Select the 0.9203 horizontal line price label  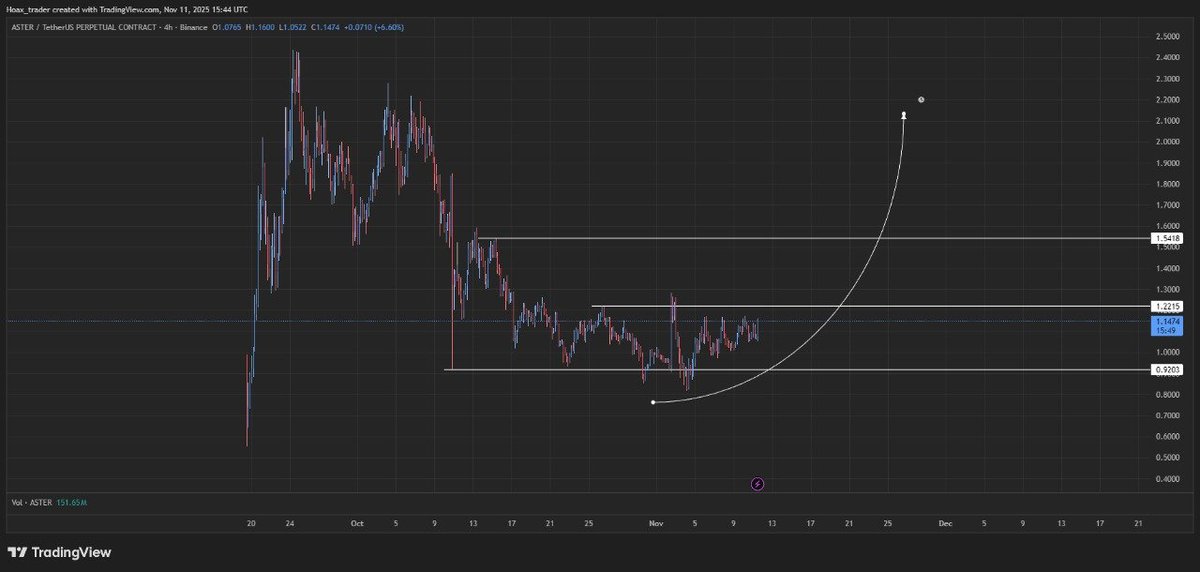1167,370
